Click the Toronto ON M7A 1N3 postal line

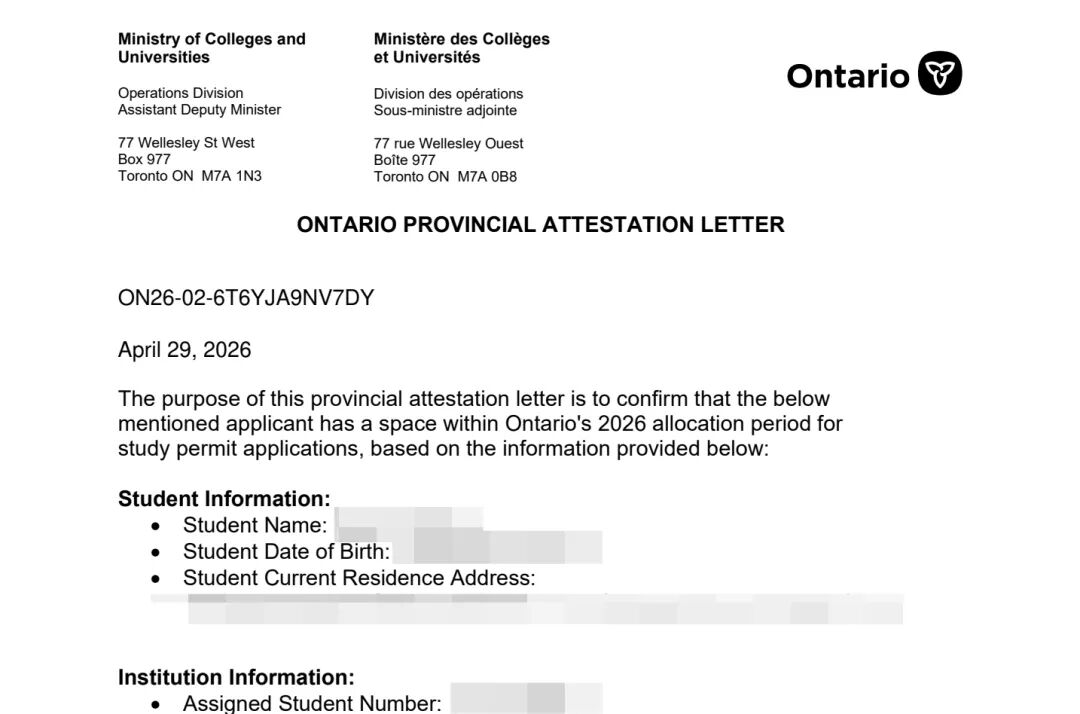189,176
